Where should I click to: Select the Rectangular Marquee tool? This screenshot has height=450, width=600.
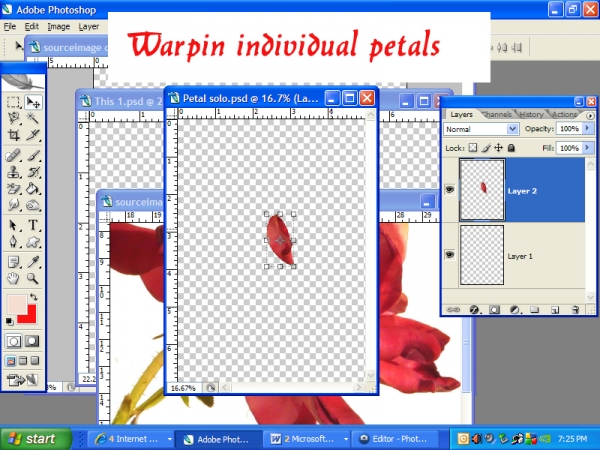point(13,102)
